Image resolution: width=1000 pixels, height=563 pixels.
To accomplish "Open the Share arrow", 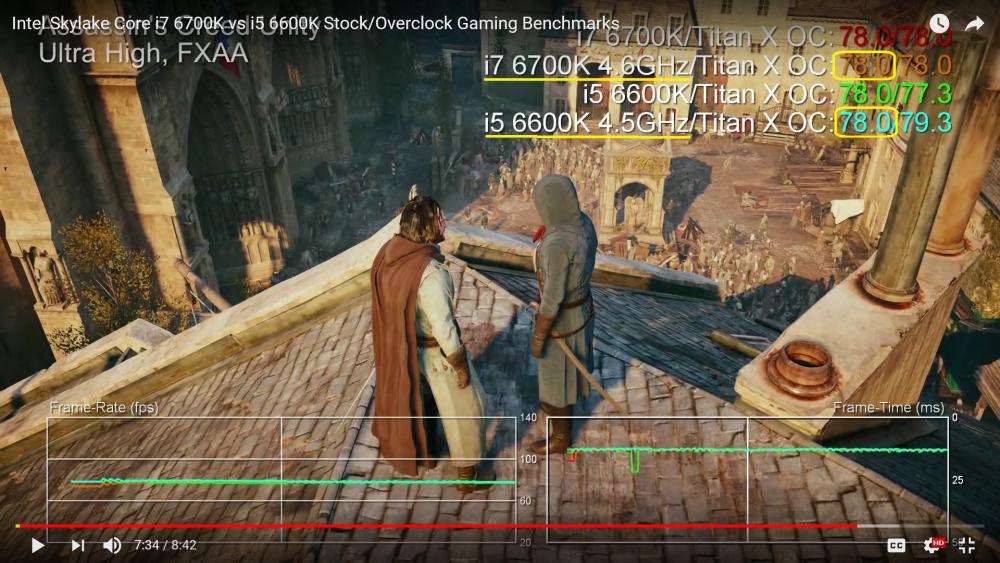I will coord(974,24).
